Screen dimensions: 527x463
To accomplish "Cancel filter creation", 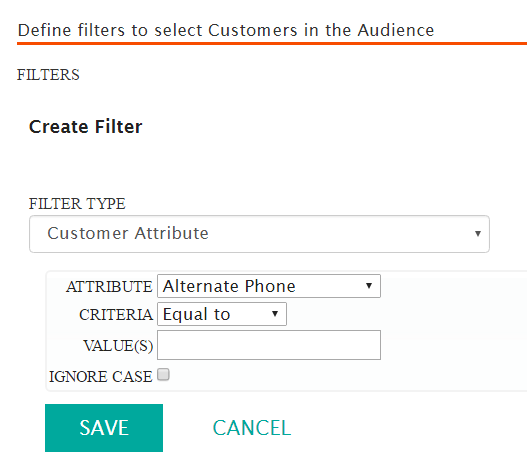I will pos(252,428).
